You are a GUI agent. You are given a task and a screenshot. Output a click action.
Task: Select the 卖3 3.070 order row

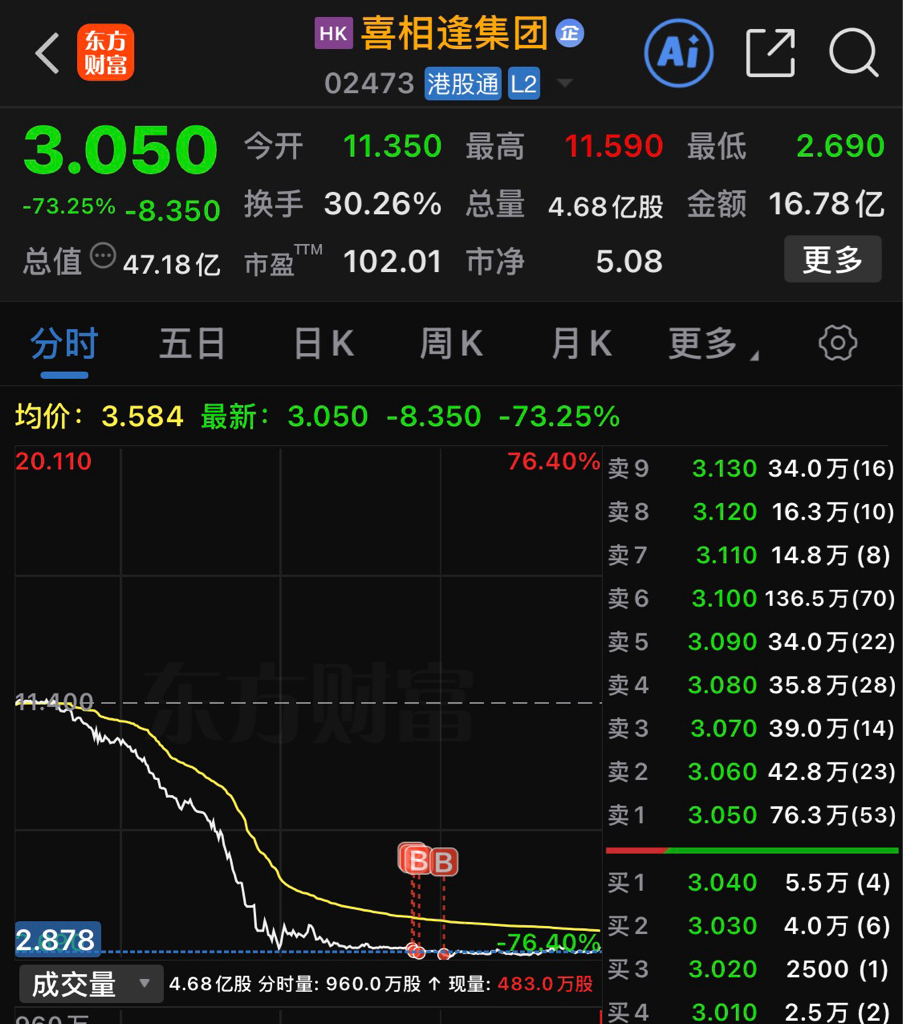tap(751, 728)
